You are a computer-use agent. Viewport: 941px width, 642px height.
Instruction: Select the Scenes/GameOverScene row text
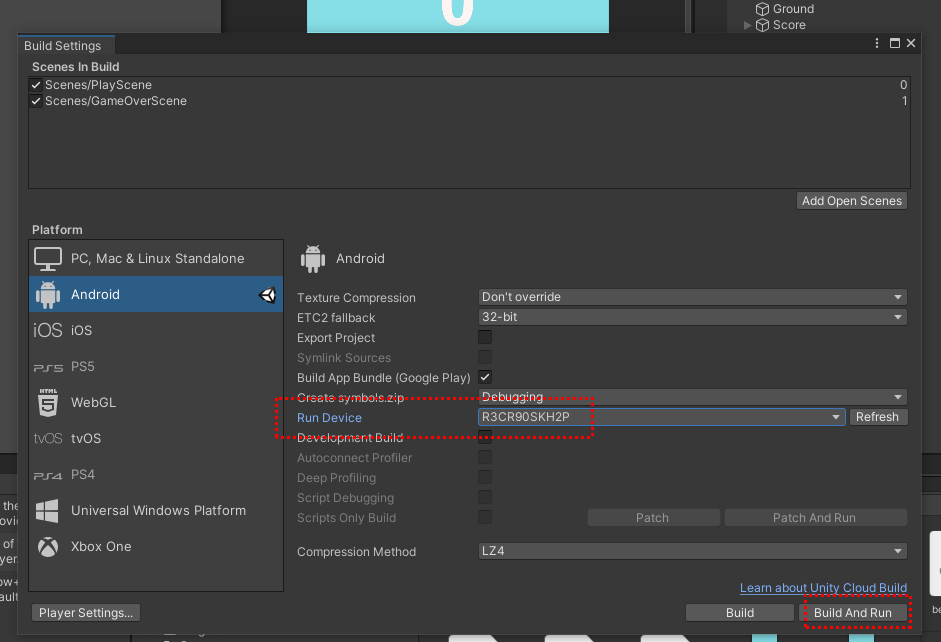click(116, 101)
